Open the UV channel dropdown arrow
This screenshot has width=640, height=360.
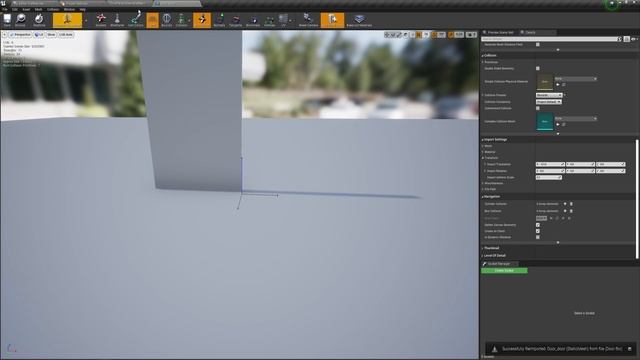[291, 20]
